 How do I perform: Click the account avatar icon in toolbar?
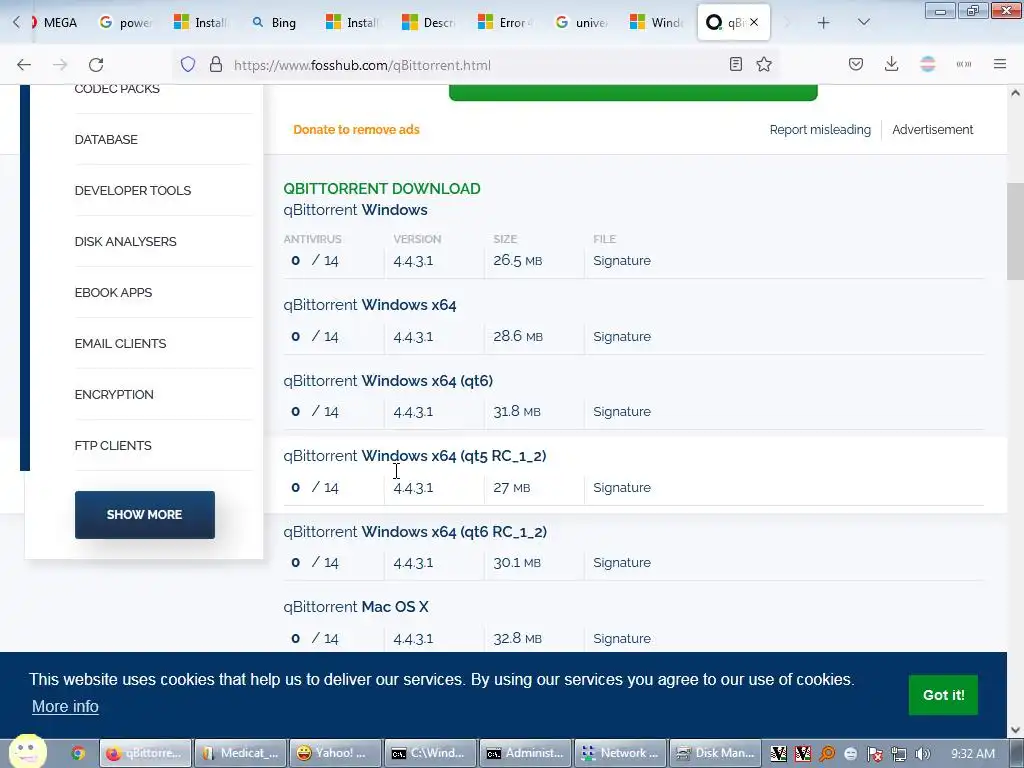click(x=928, y=64)
